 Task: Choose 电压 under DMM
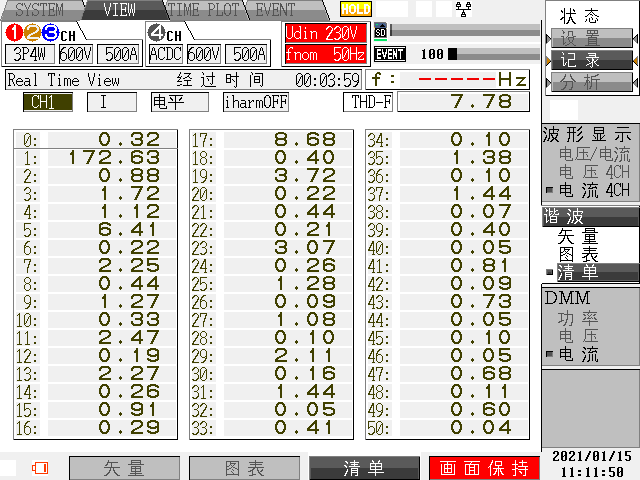pos(578,336)
